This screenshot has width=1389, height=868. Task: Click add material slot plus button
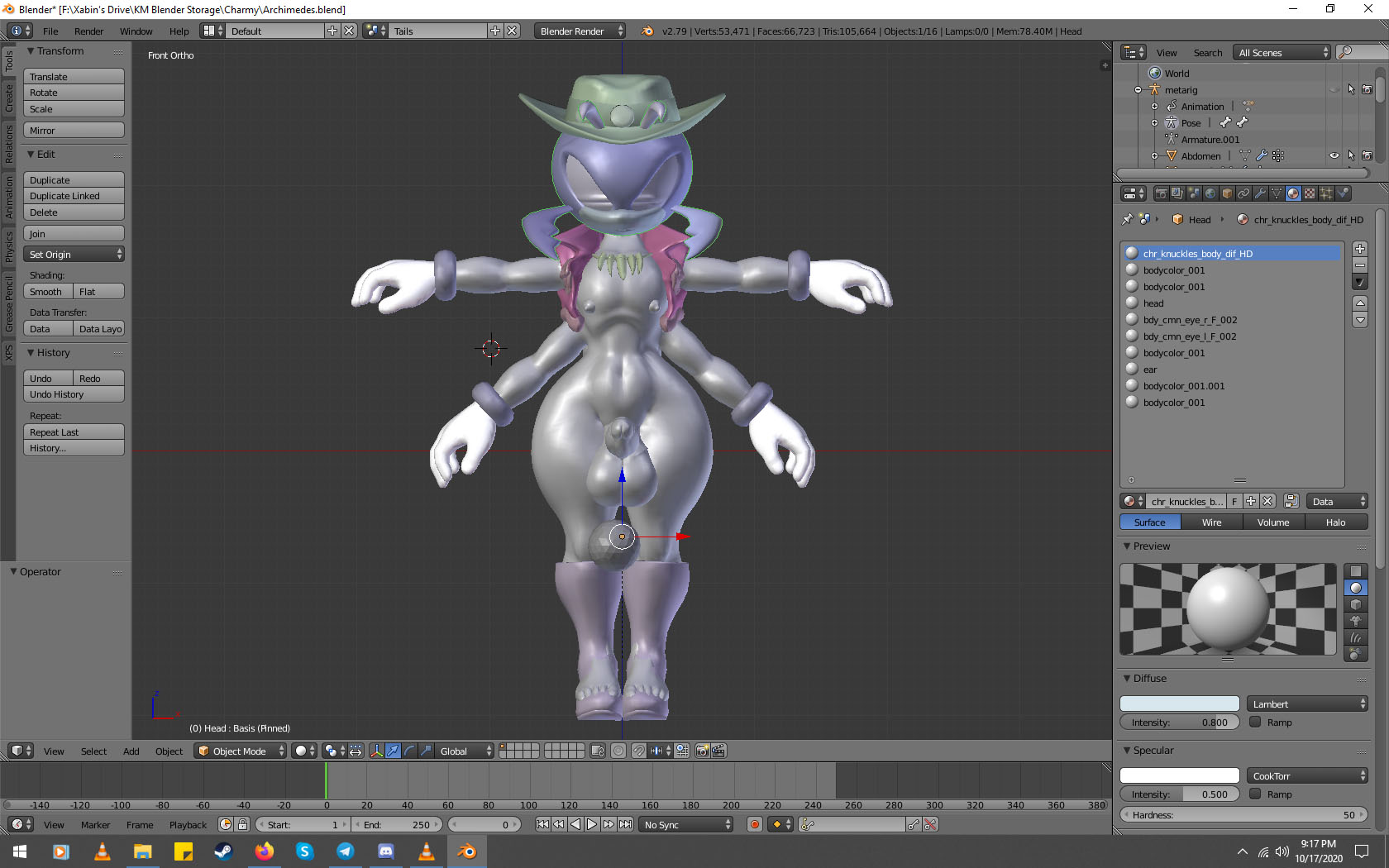pos(1359,249)
